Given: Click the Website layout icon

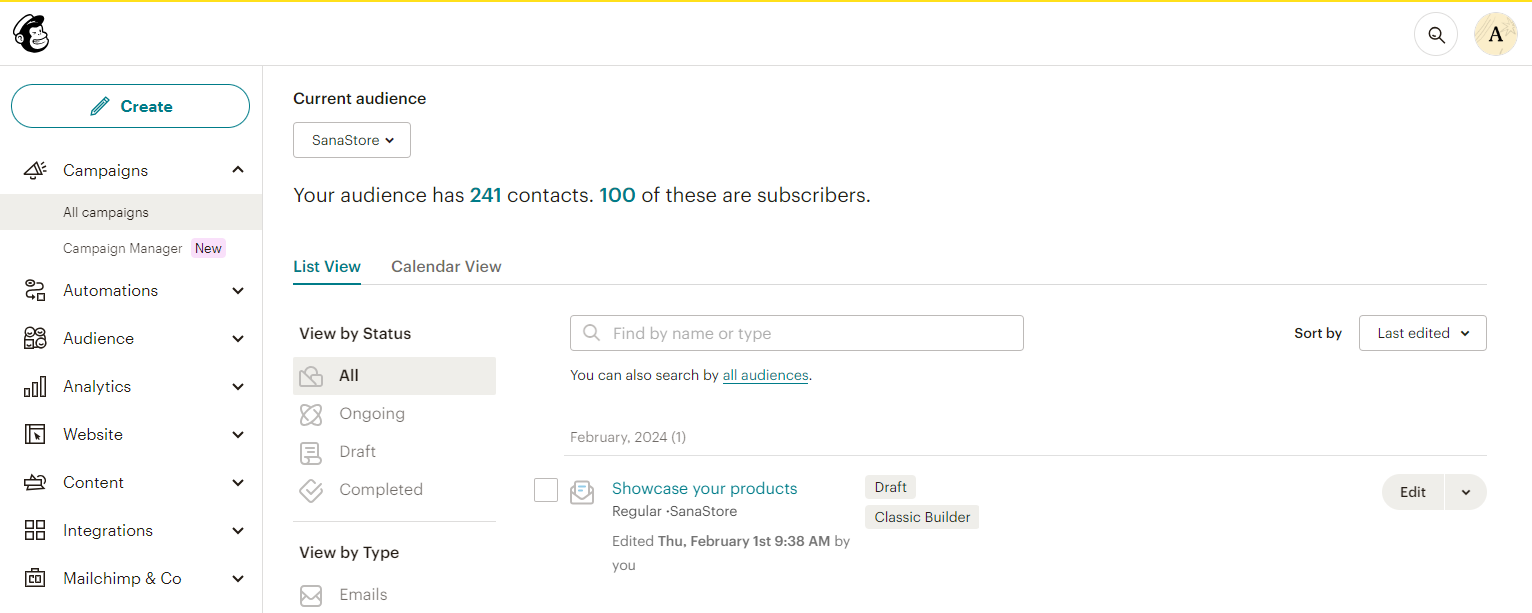Looking at the screenshot, I should pos(35,434).
